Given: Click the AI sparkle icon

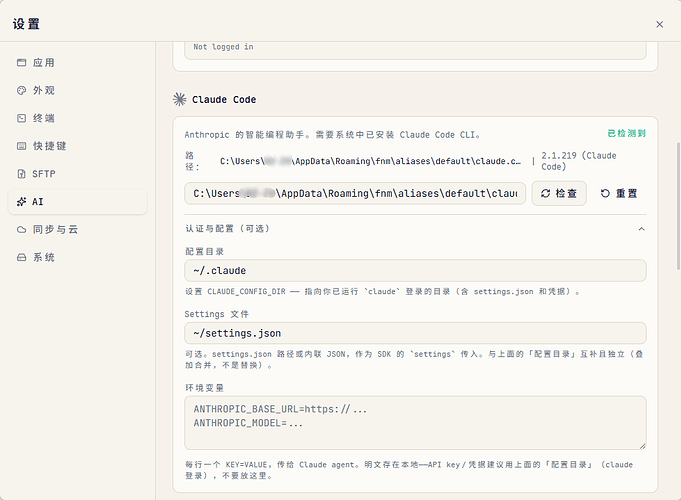Looking at the screenshot, I should (21, 202).
